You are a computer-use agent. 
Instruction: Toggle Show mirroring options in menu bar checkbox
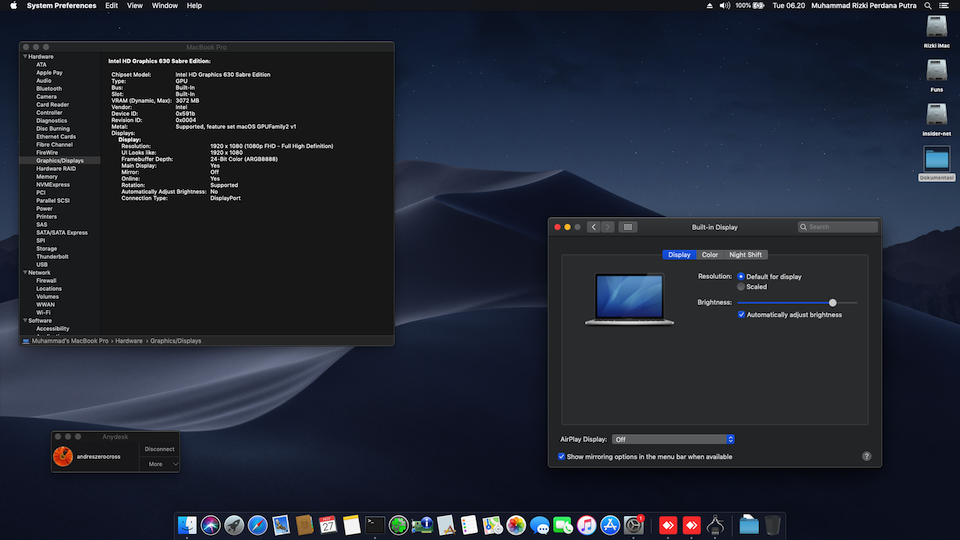pyautogui.click(x=561, y=457)
